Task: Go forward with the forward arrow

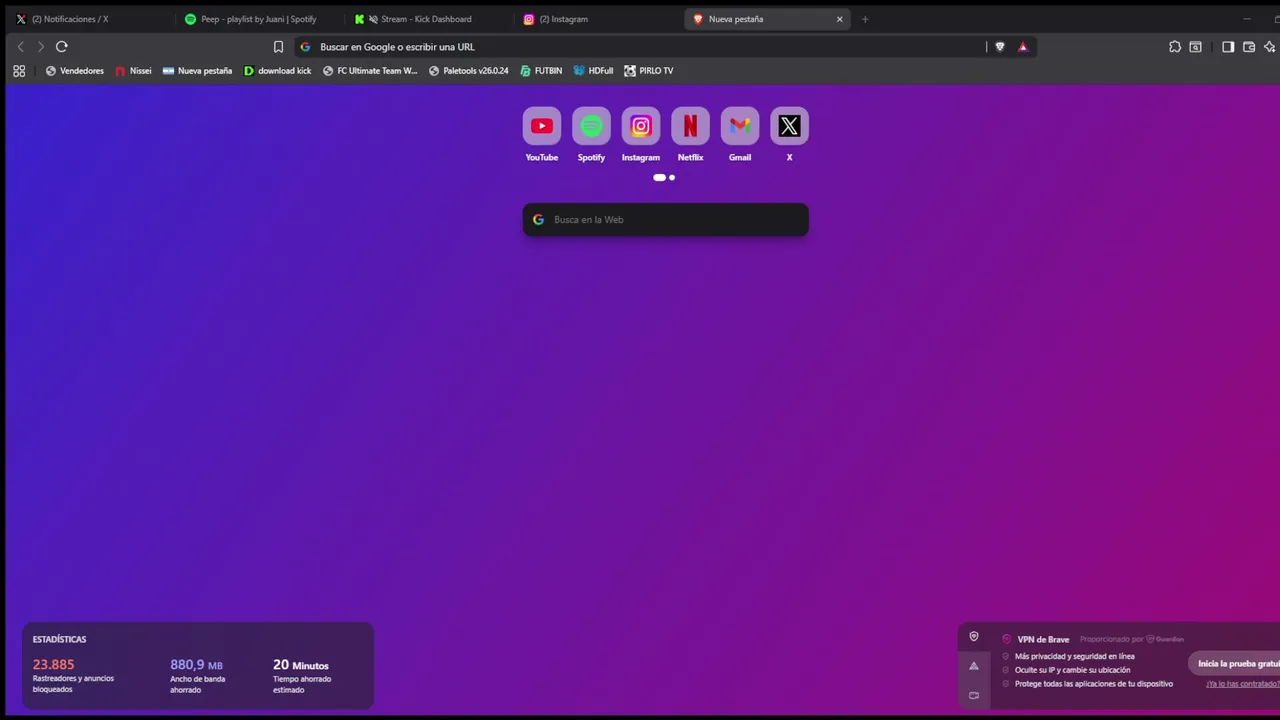Action: pos(41,47)
